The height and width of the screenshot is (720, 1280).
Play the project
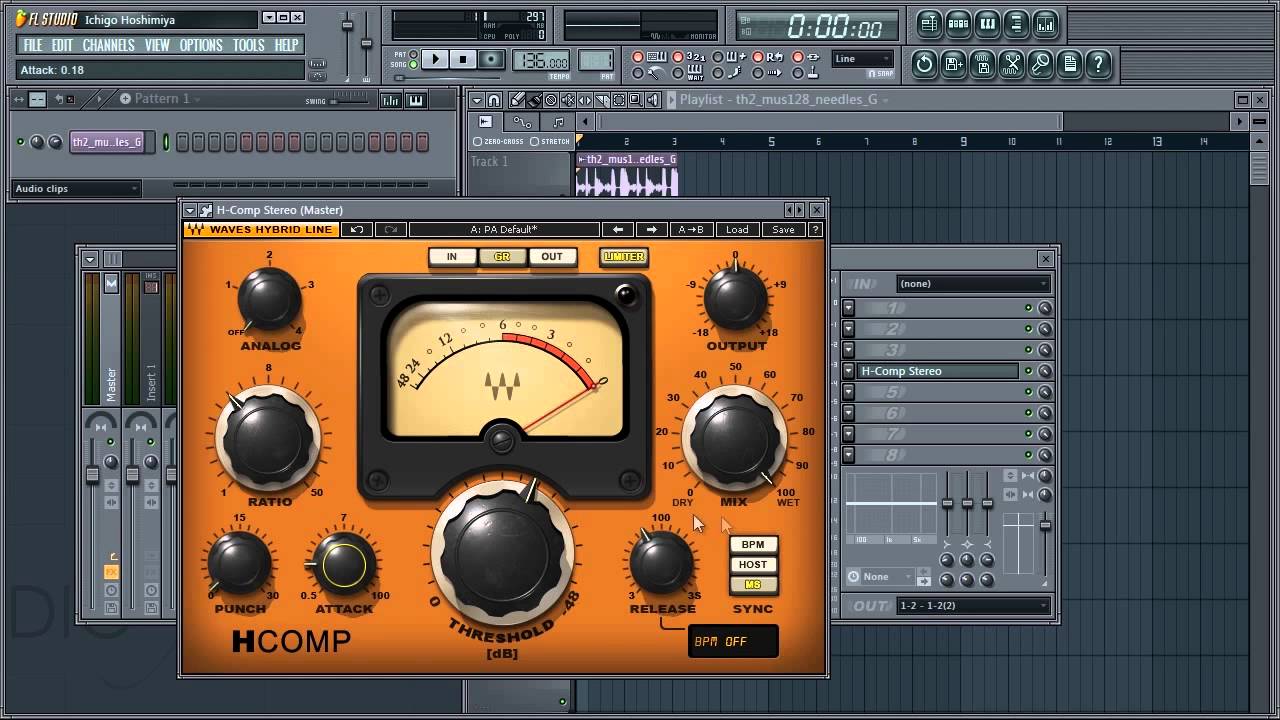coord(435,59)
